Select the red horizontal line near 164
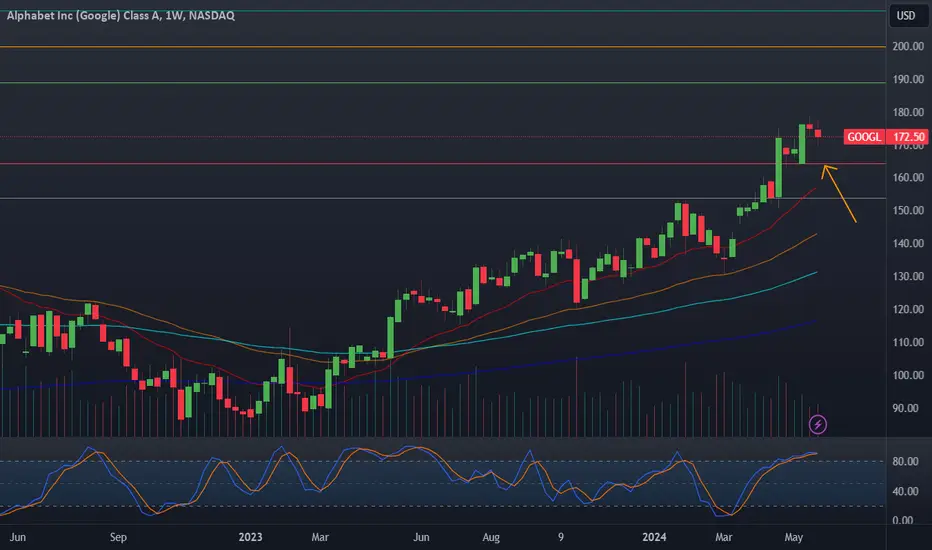 coord(443,164)
